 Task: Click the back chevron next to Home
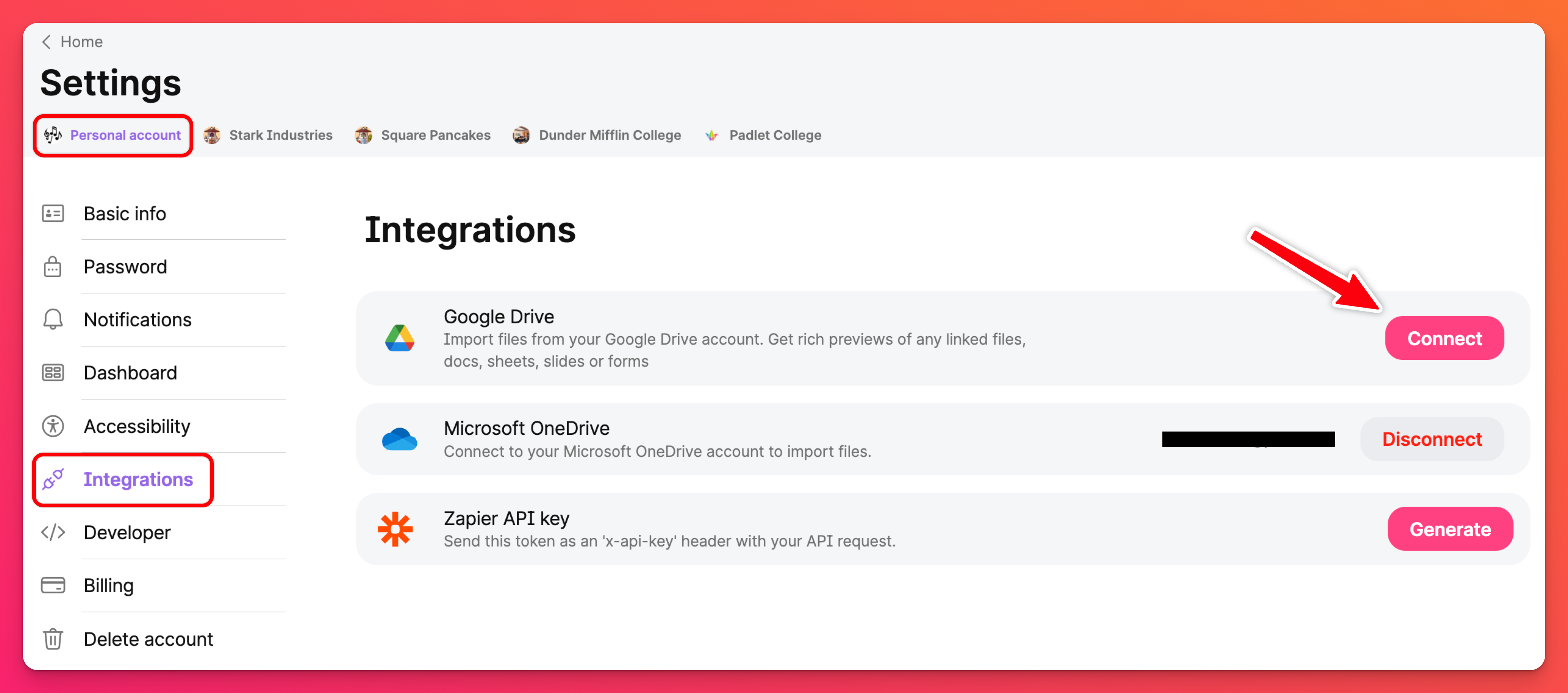(46, 41)
